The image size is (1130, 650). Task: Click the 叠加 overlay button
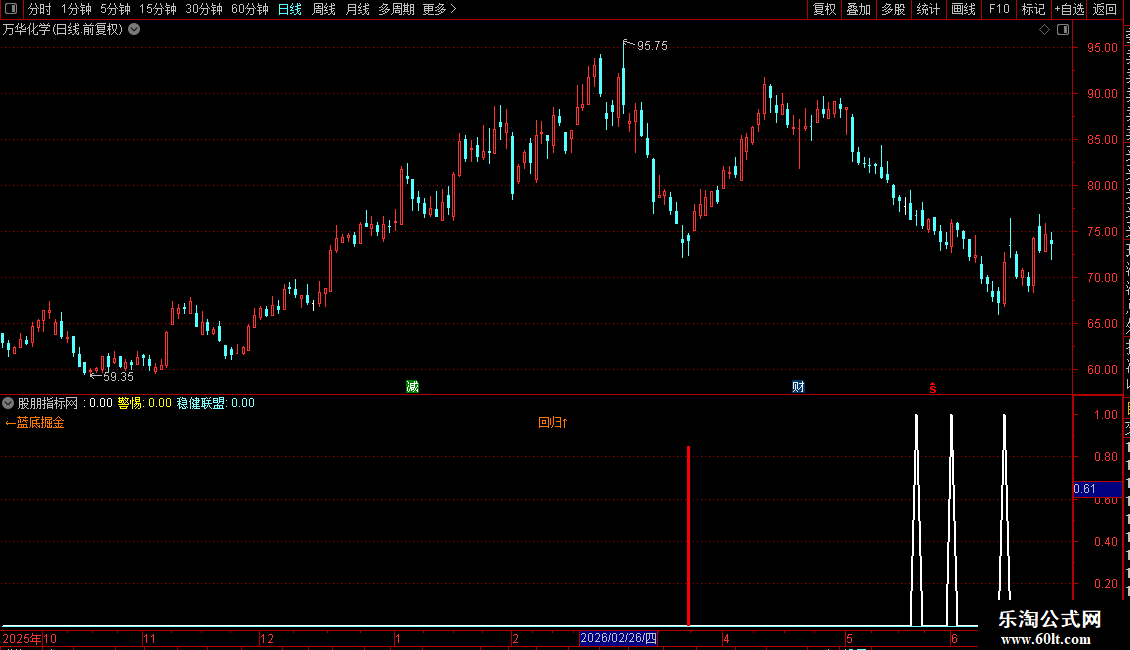pos(858,9)
